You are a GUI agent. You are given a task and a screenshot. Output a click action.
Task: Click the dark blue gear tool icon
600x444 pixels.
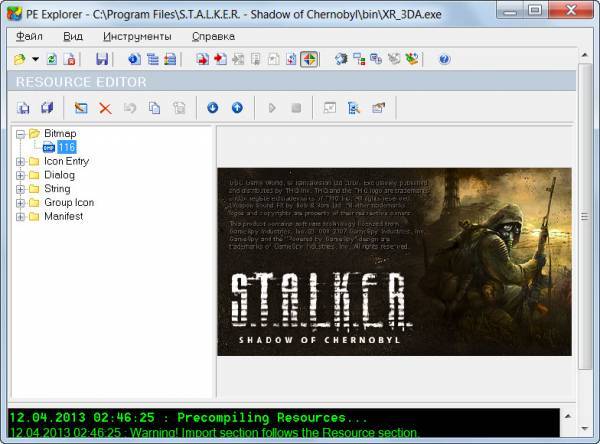341,59
